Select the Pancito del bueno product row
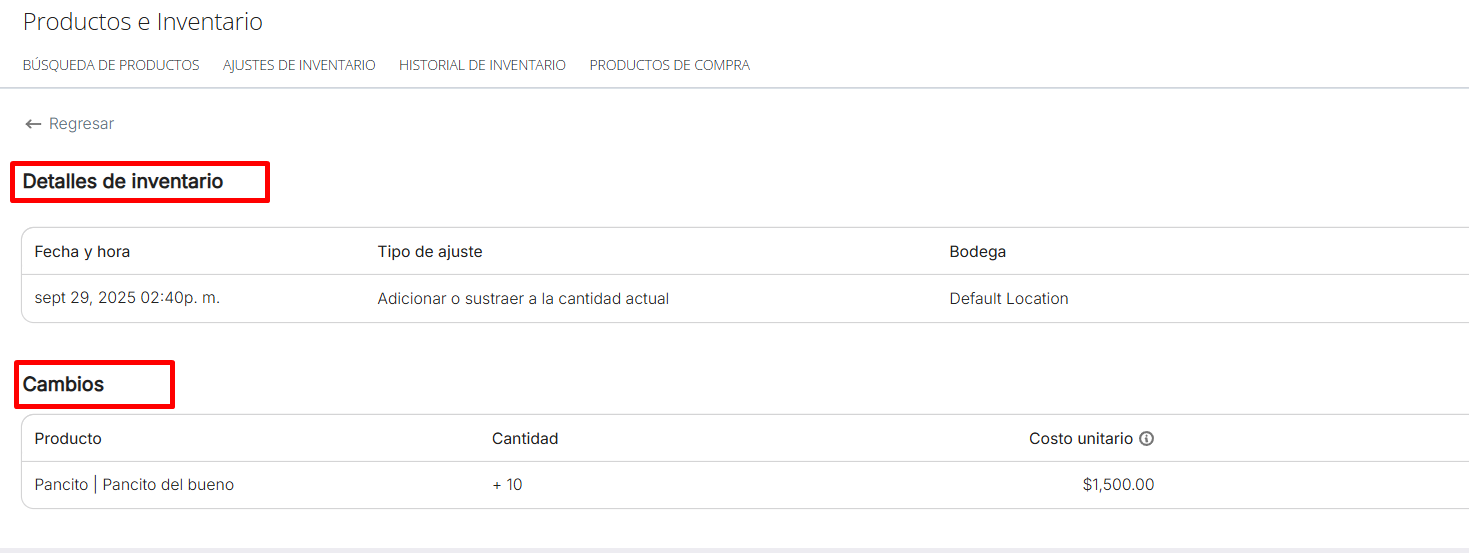The image size is (1469, 553). 134,485
